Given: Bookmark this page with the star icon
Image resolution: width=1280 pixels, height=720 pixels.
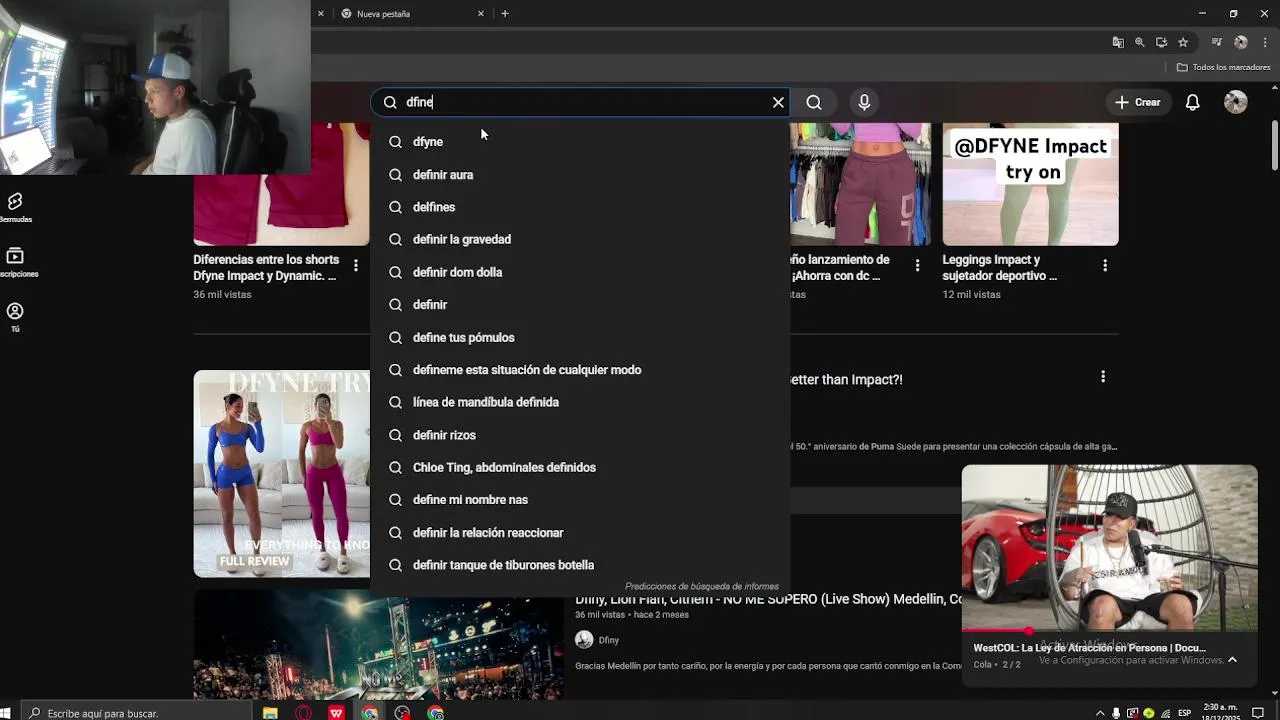Looking at the screenshot, I should pos(1183,42).
